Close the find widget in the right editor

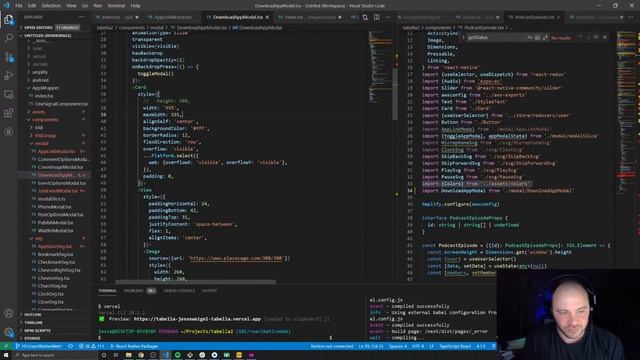click(x=605, y=37)
